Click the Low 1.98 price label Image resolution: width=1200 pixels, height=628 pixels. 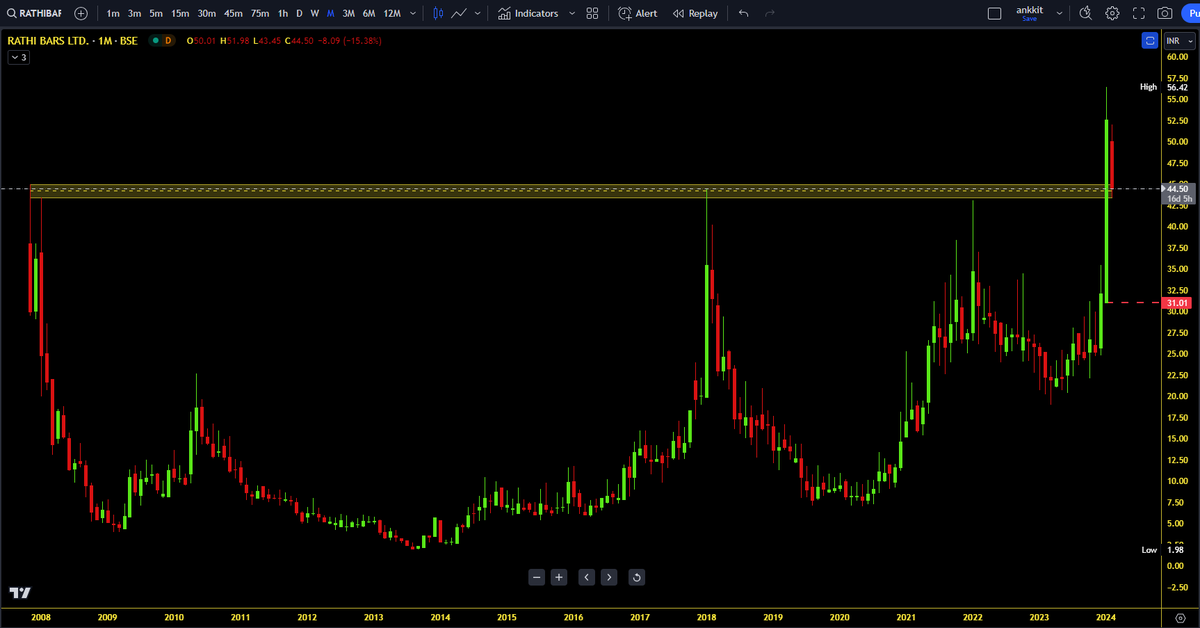click(1164, 550)
